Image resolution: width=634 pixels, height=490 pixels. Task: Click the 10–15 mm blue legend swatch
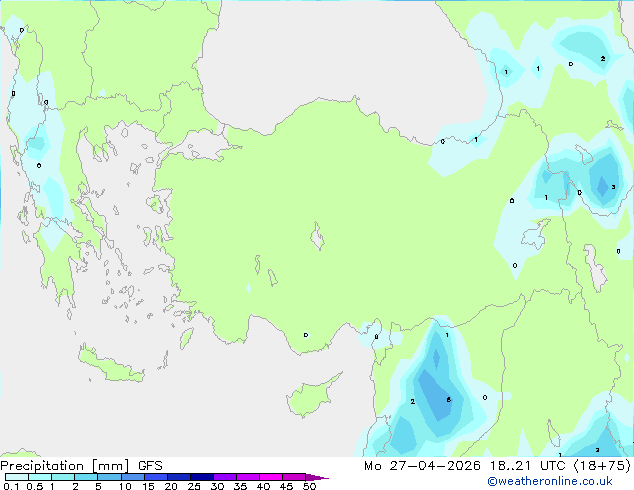point(132,477)
